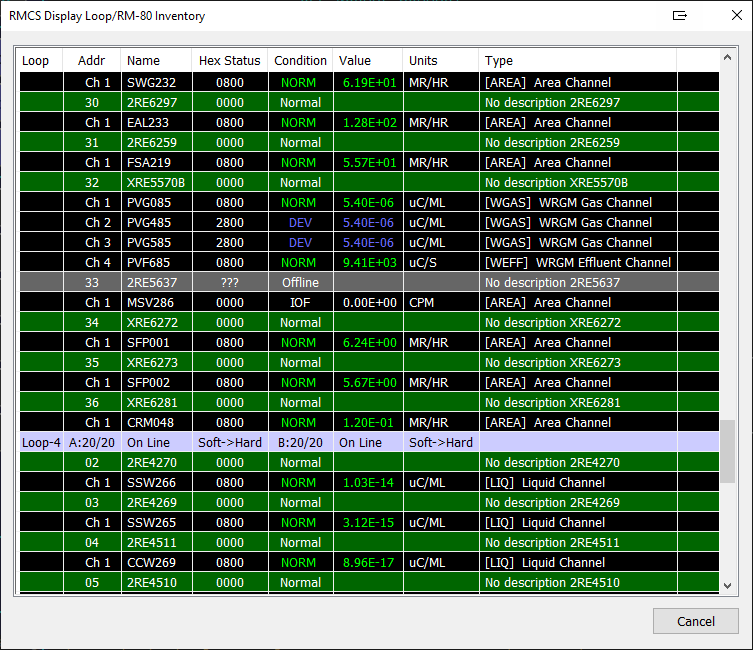This screenshot has width=753, height=650.
Task: Click the scrollbar up arrow
Action: [x=727, y=58]
